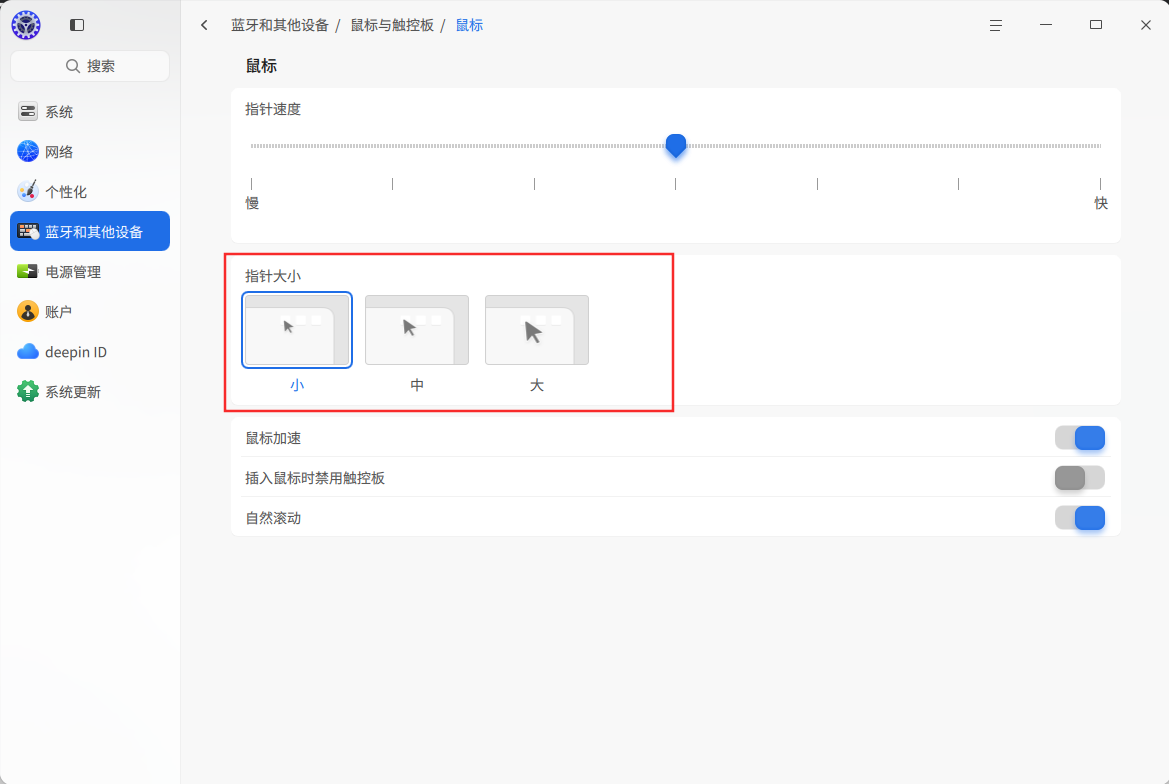Enable 插入鼠标时禁用触控板 switch
This screenshot has height=784, width=1169.
coord(1080,478)
